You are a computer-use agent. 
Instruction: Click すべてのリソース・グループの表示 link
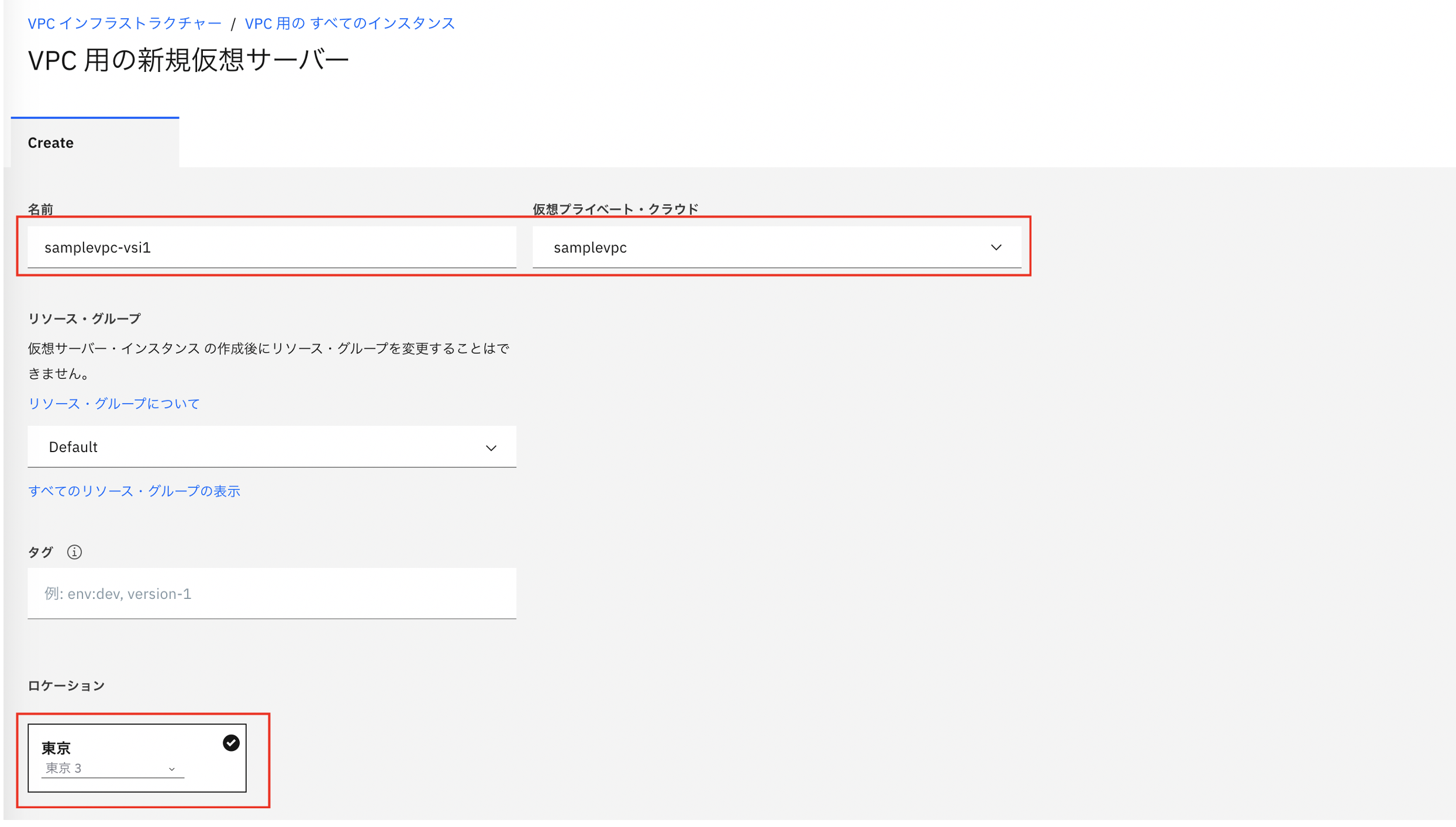click(134, 491)
